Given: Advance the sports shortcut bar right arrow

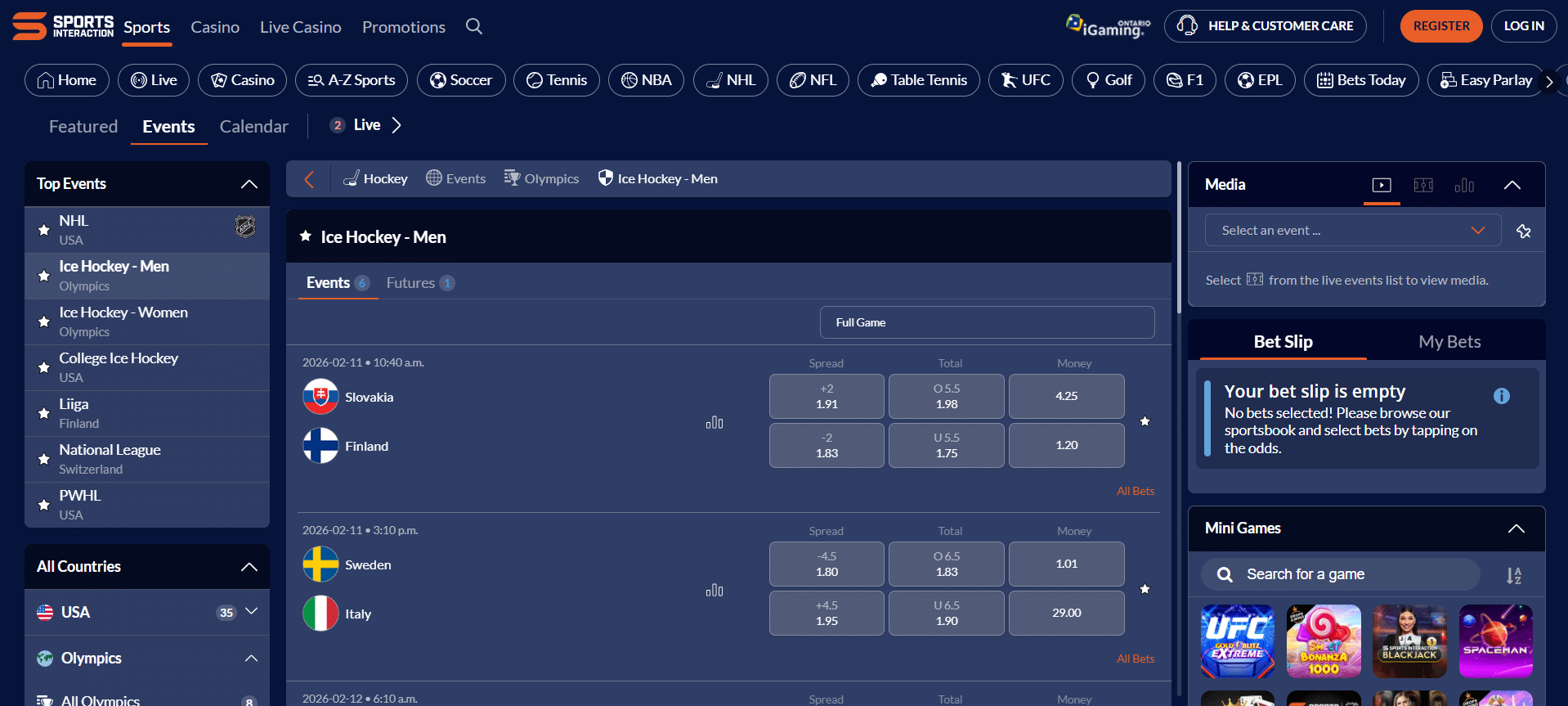Looking at the screenshot, I should point(1549,82).
